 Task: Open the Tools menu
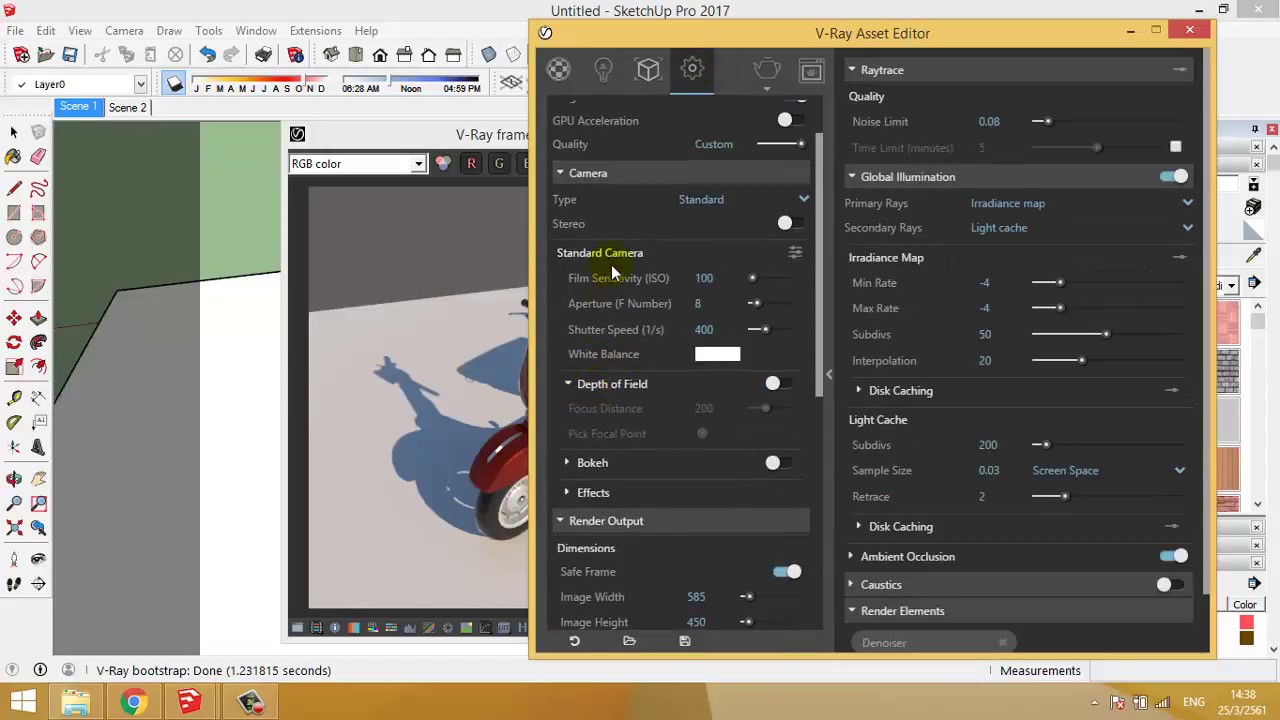coord(209,31)
